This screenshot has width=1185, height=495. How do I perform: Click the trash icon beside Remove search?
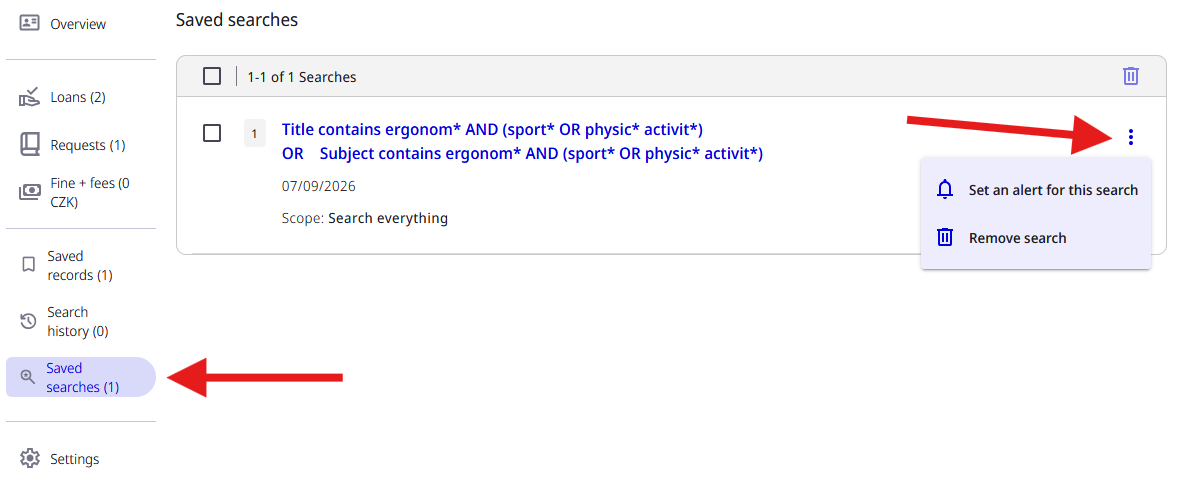945,237
